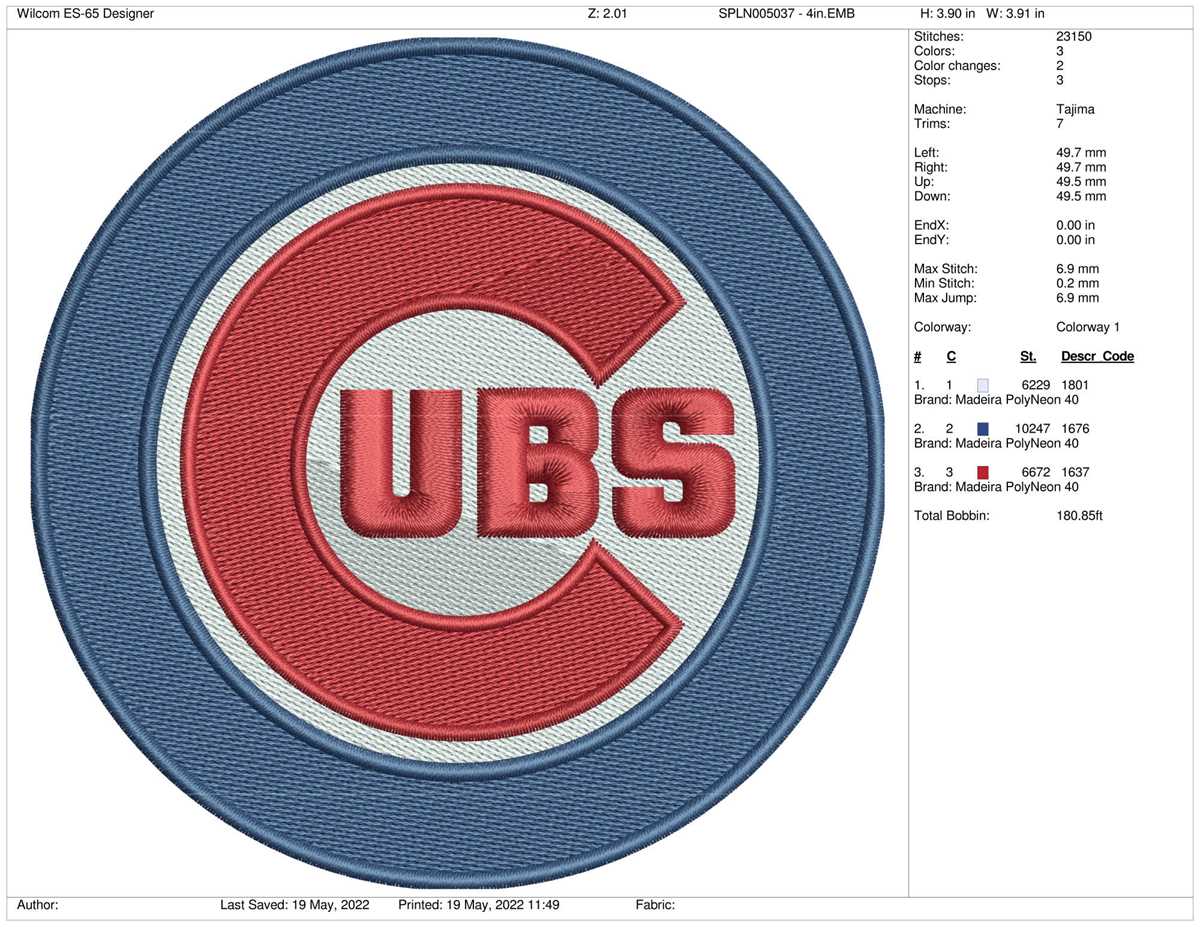This screenshot has width=1200, height=927.
Task: Click stitch count '10247' for color 2
Action: (x=1032, y=429)
